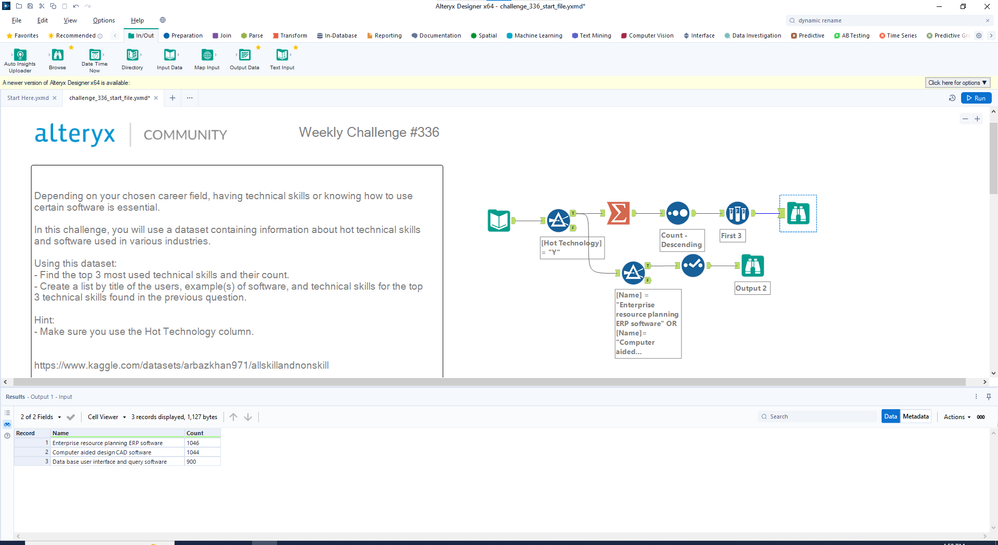Click the results Search field
The width and height of the screenshot is (998, 545).
click(x=818, y=416)
